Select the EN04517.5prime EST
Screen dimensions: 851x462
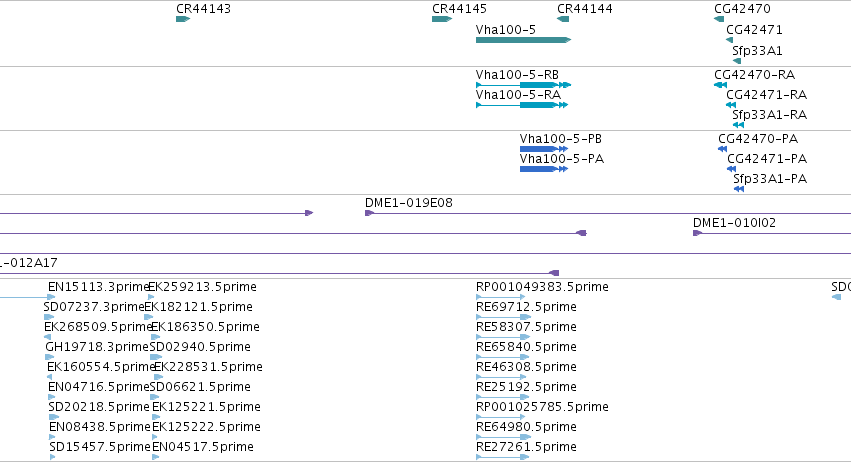156,457
